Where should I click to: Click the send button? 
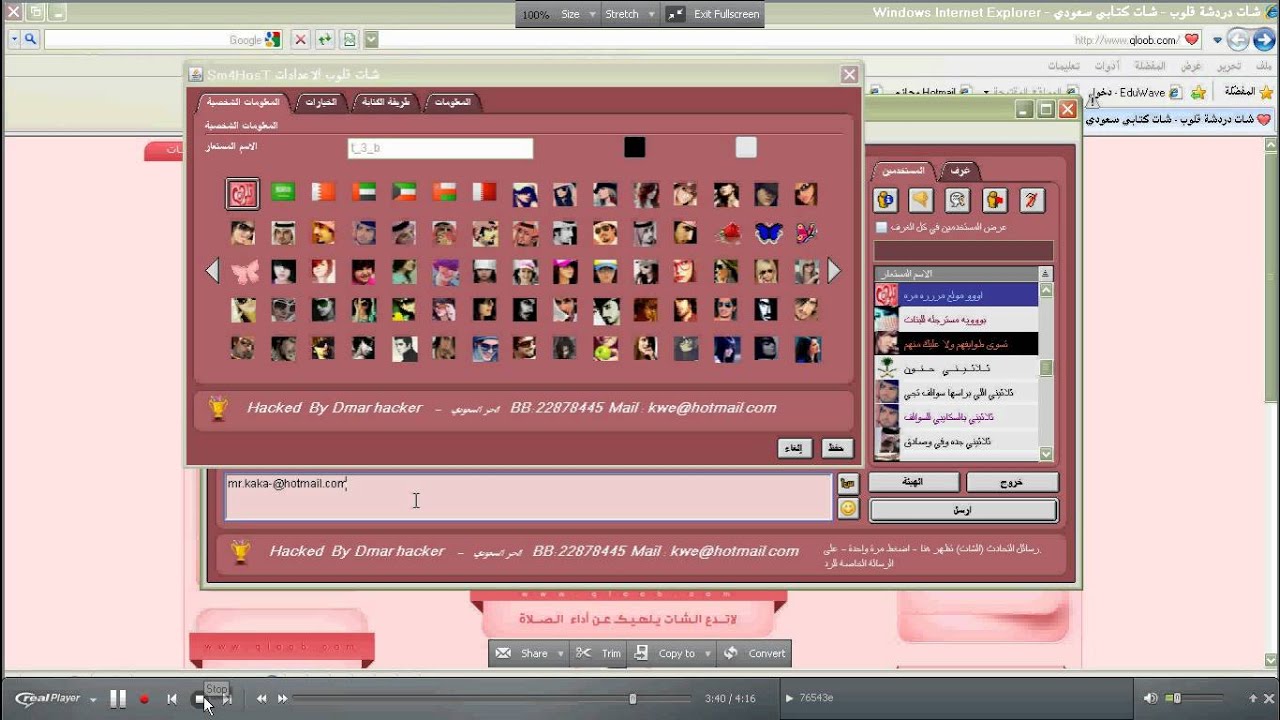(963, 510)
